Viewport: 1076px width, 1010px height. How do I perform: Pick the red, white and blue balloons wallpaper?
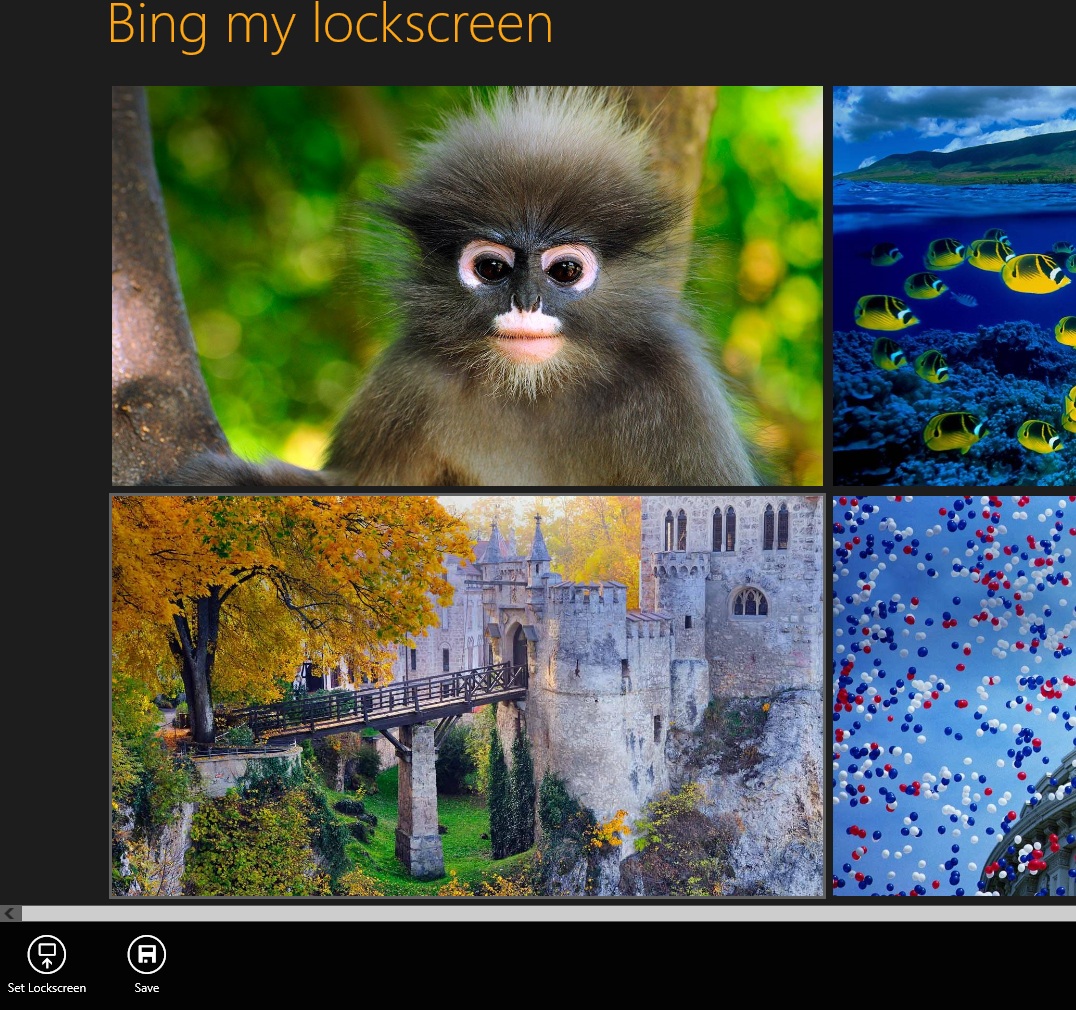(x=955, y=696)
